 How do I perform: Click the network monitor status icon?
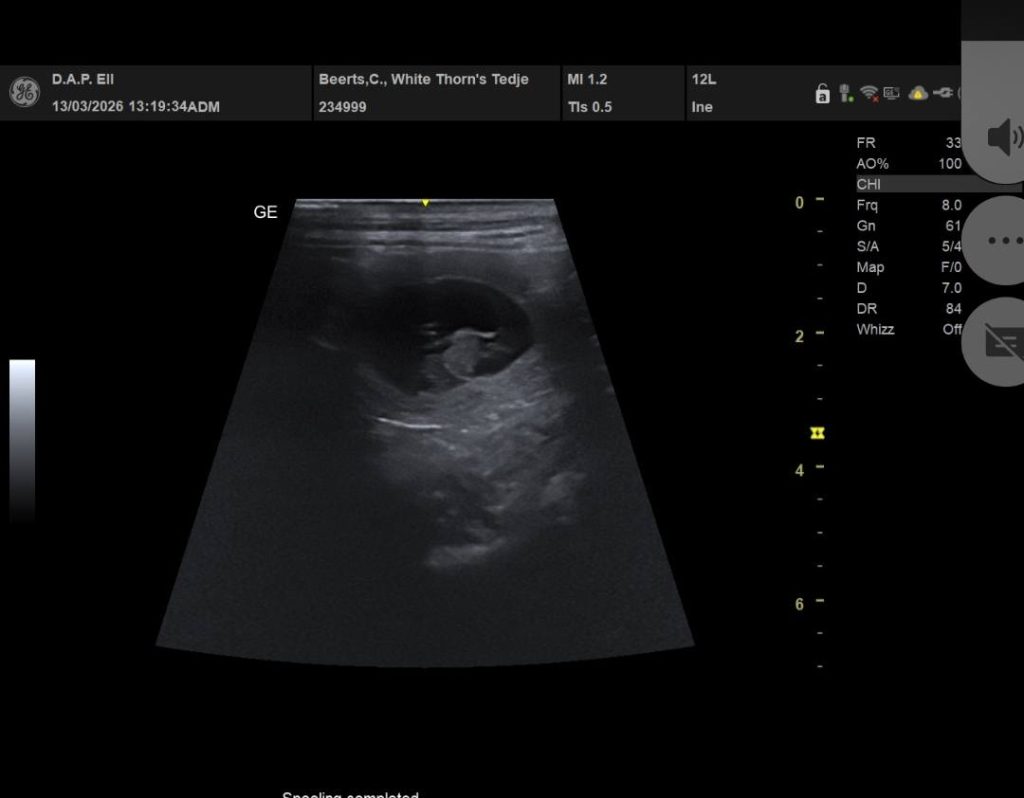click(892, 93)
